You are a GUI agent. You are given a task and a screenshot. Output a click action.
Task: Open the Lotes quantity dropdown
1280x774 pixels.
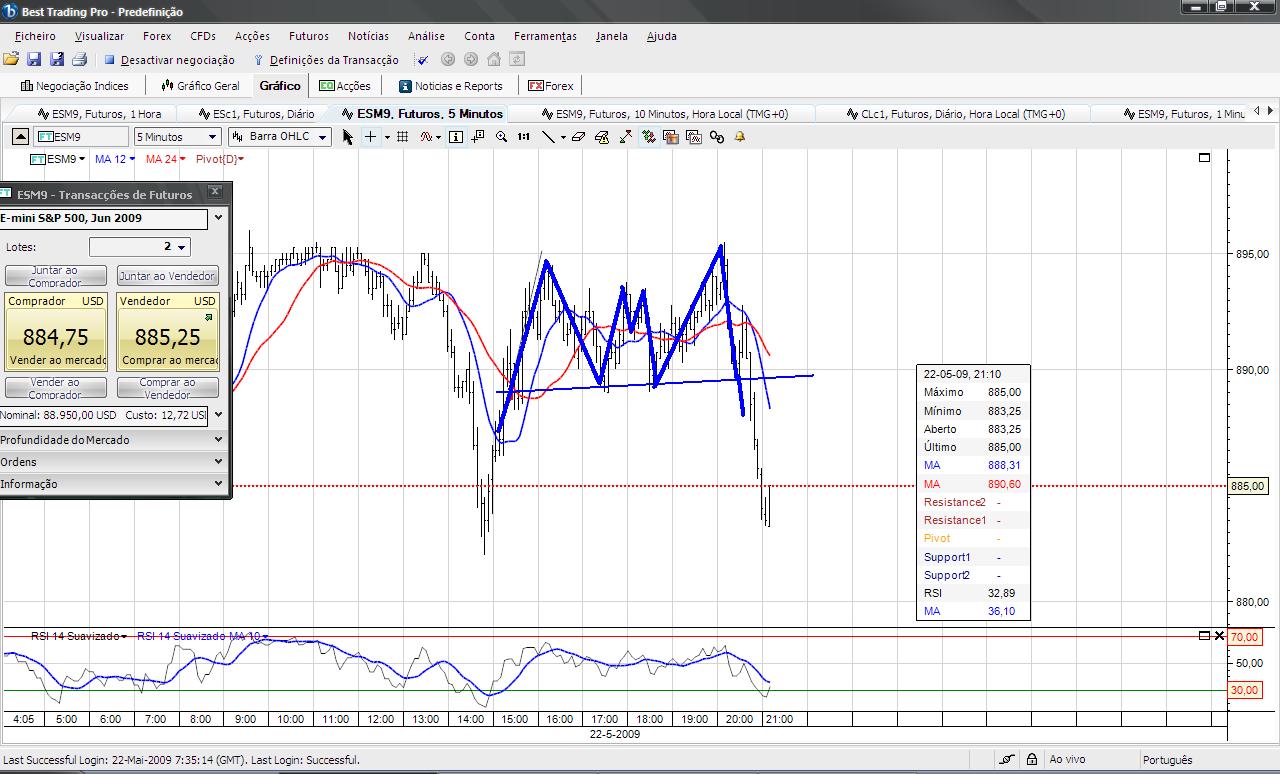181,246
